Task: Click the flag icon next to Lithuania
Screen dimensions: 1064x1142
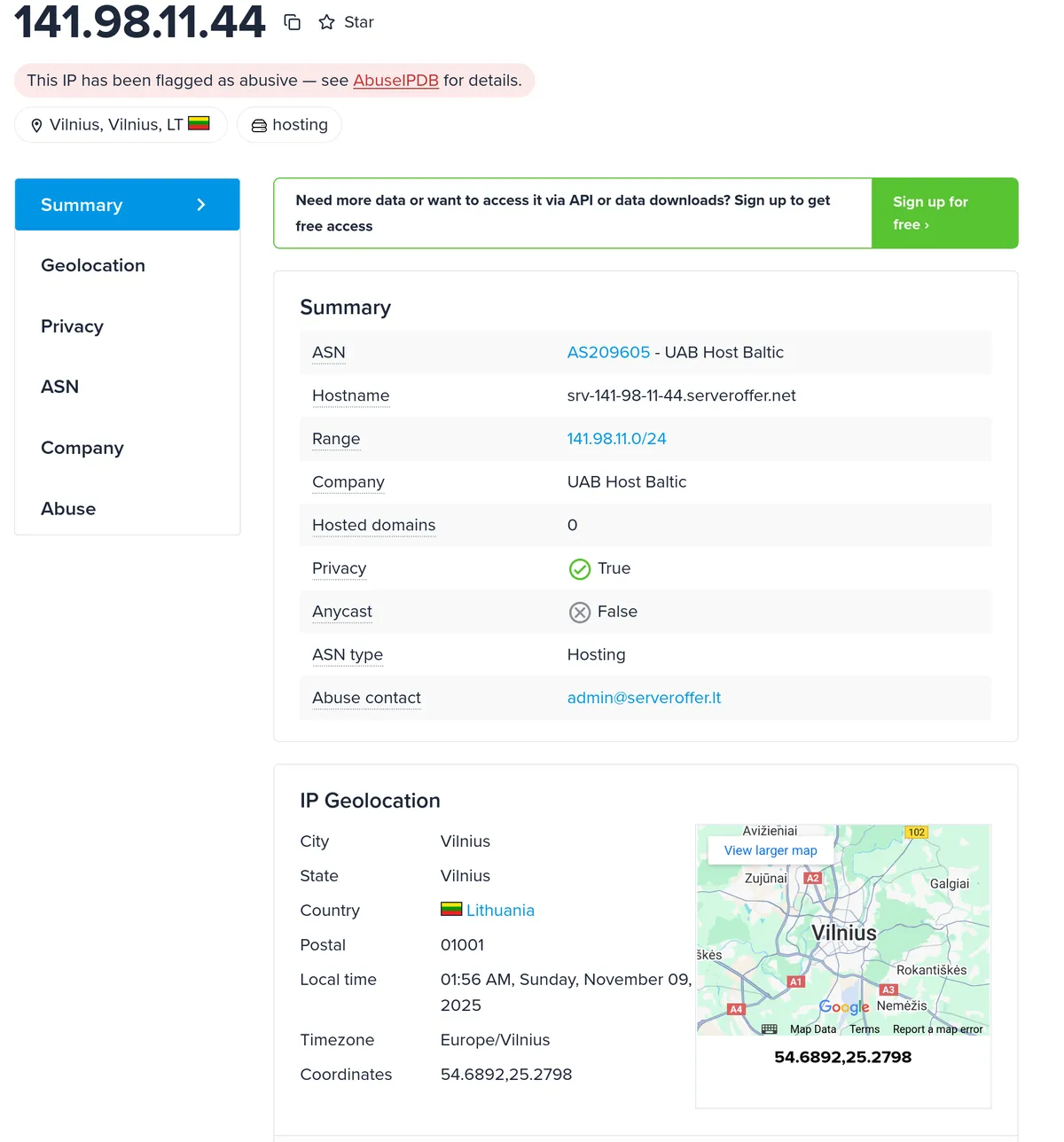Action: (x=450, y=909)
